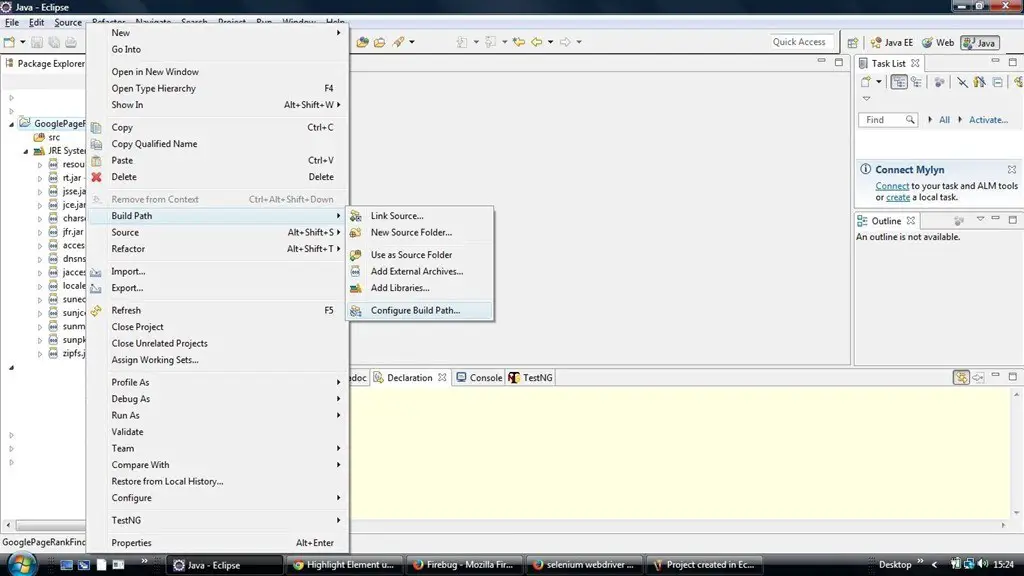This screenshot has width=1024, height=576.
Task: Choose Add External Archives in the submenu
Action: pos(416,271)
